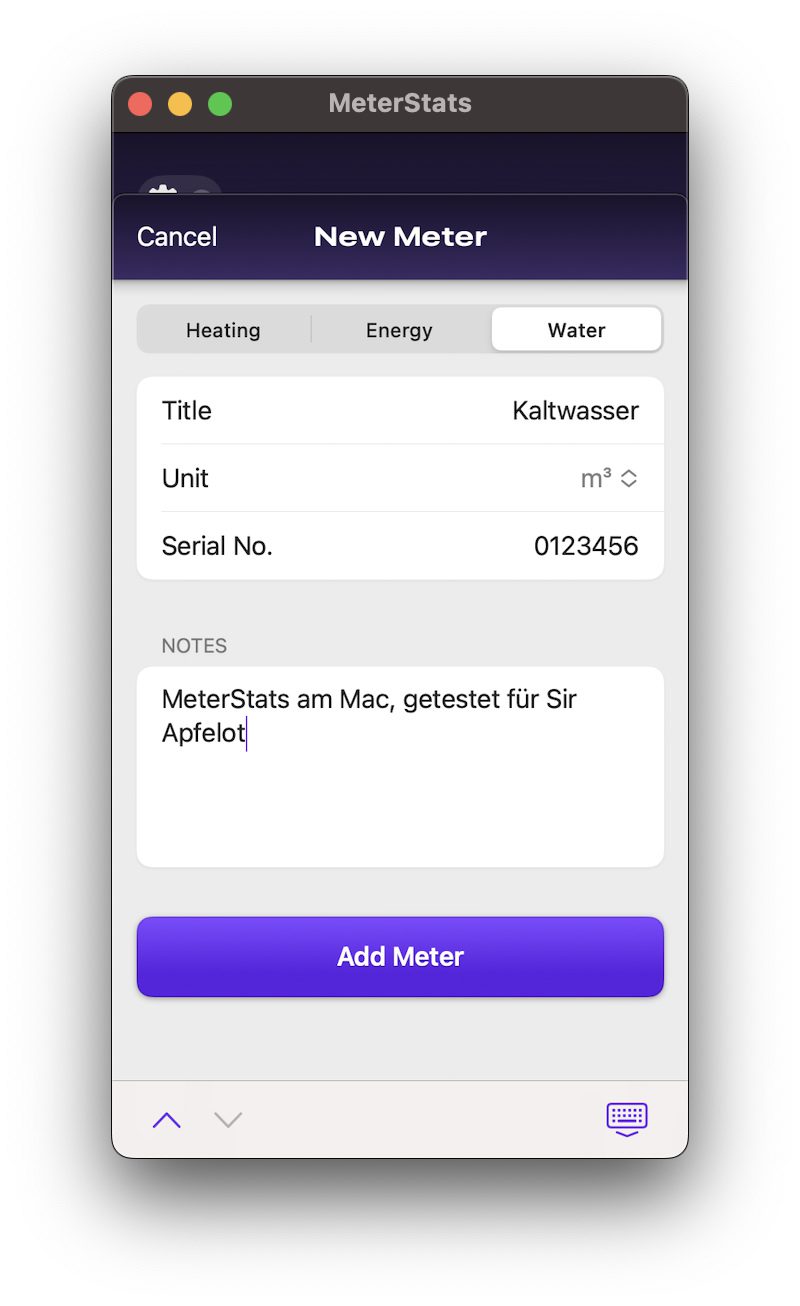Zoom the window using the green button
The image size is (800, 1306).
tap(220, 104)
